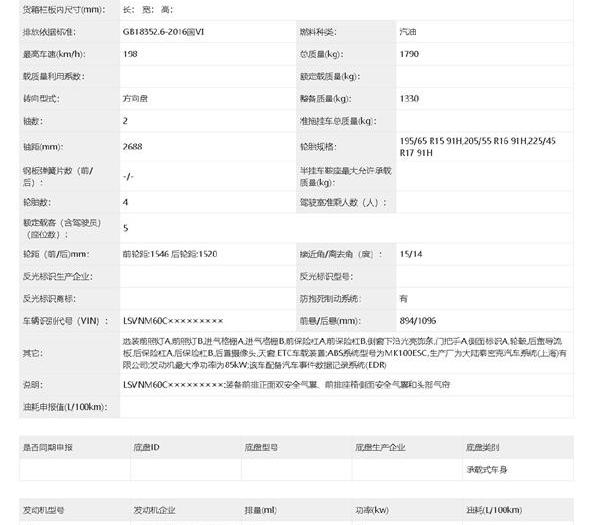Select the curb weight value 1330
The width and height of the screenshot is (600, 525).
click(x=409, y=99)
